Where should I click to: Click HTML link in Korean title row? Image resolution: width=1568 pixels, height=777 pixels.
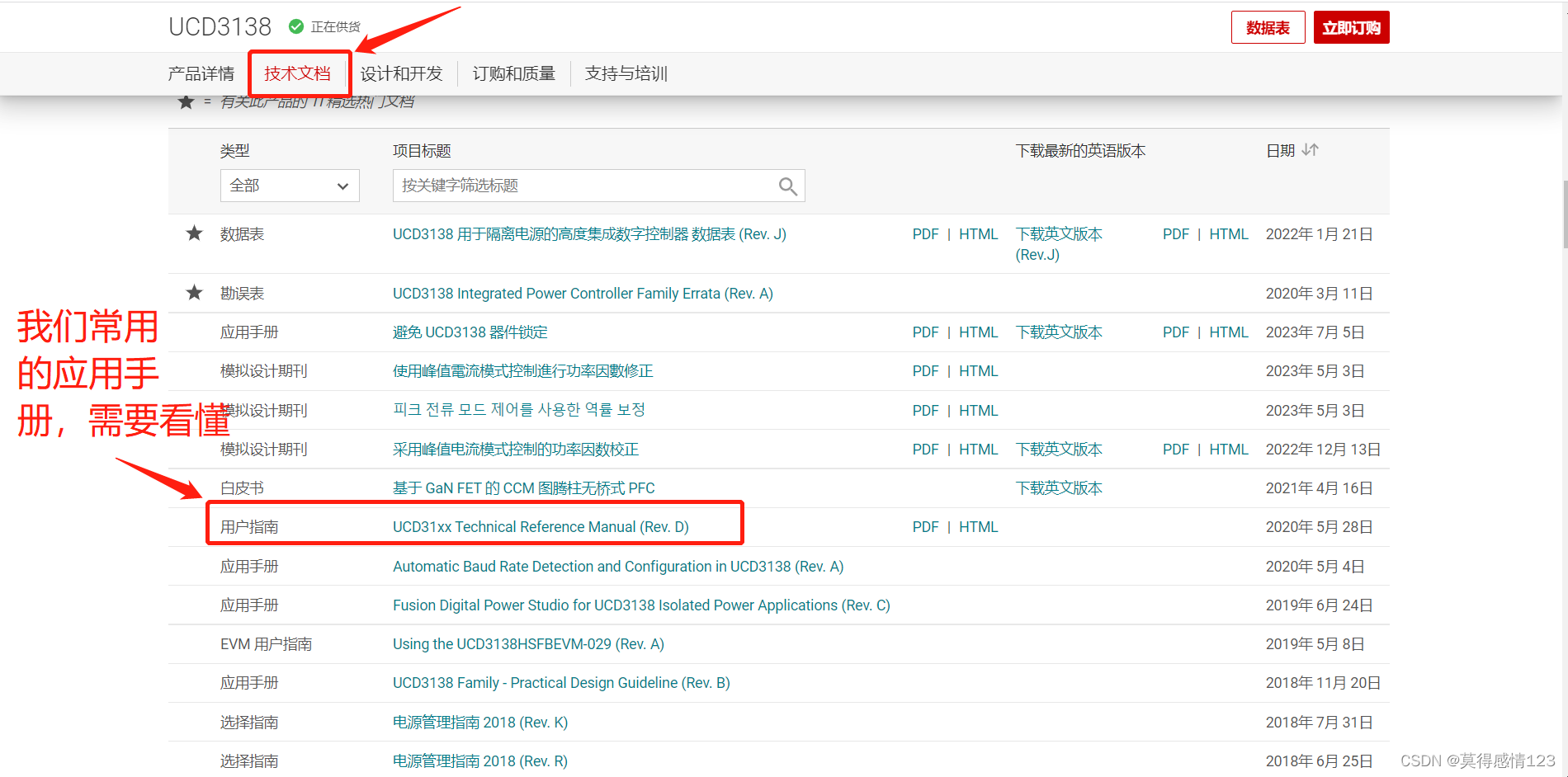(x=978, y=411)
